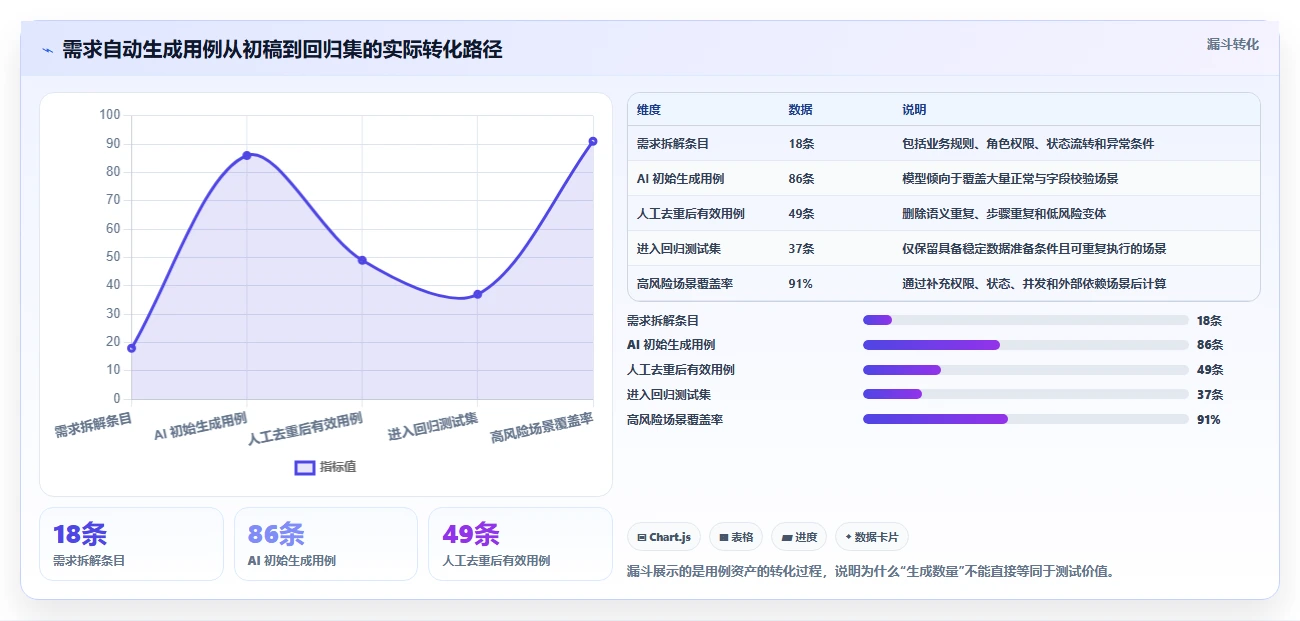Click the description starting 包括业务规则
This screenshot has width=1300, height=621.
point(1028,144)
